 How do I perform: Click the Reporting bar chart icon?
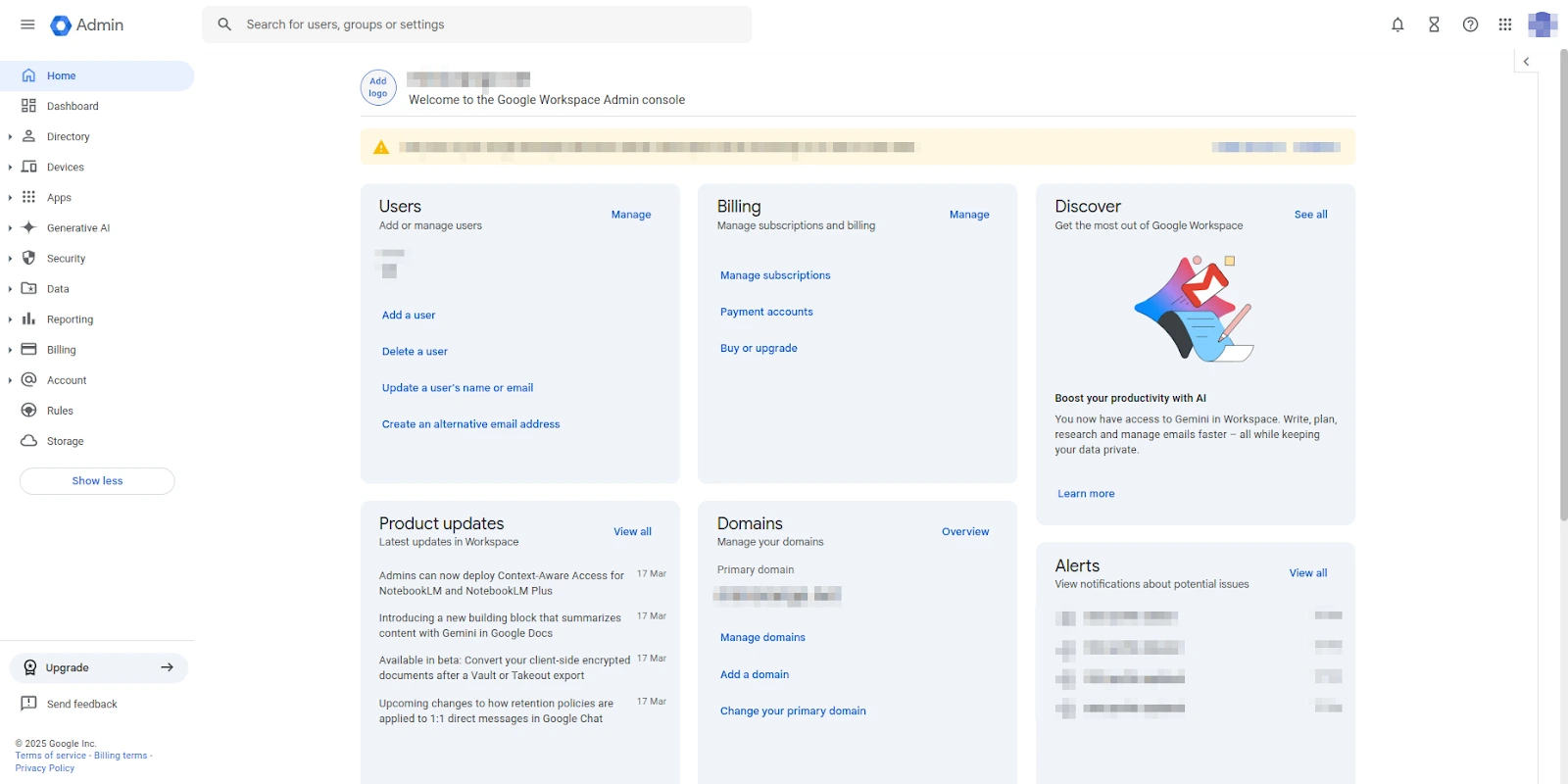tap(28, 318)
